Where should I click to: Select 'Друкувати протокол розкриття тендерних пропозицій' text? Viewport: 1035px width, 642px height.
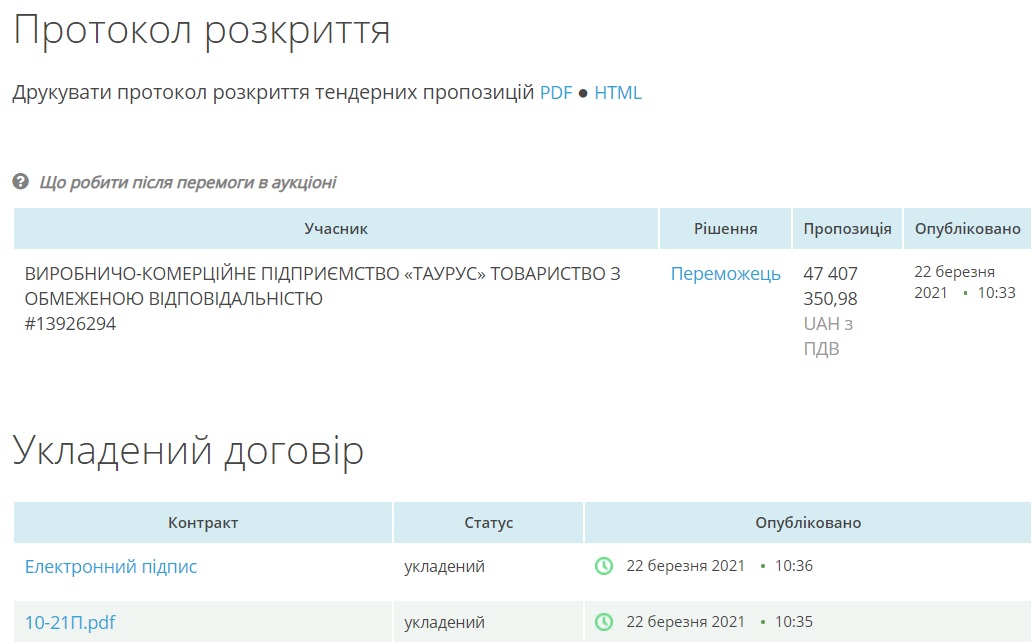pos(273,93)
